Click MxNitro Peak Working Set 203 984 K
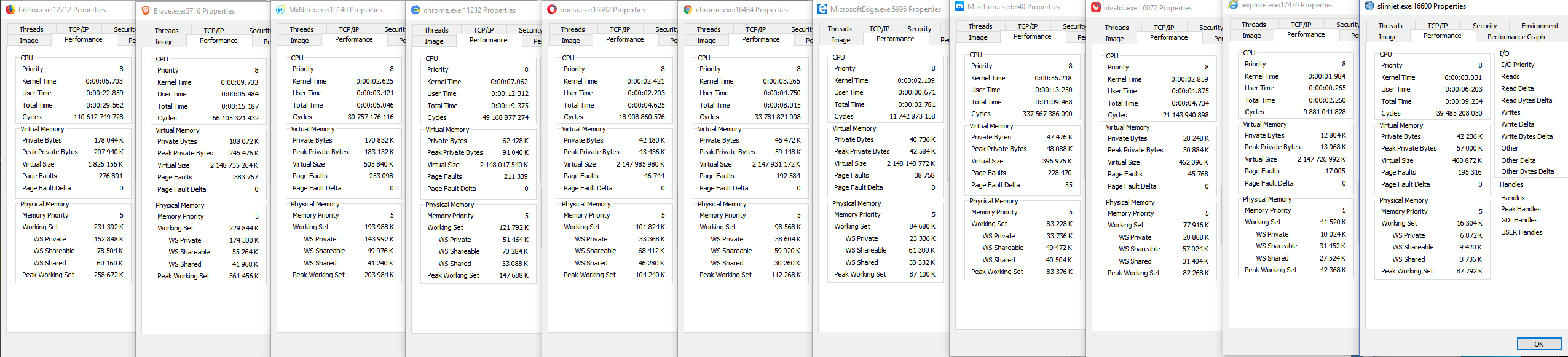Viewport: 1568px width, 357px height. (x=379, y=275)
